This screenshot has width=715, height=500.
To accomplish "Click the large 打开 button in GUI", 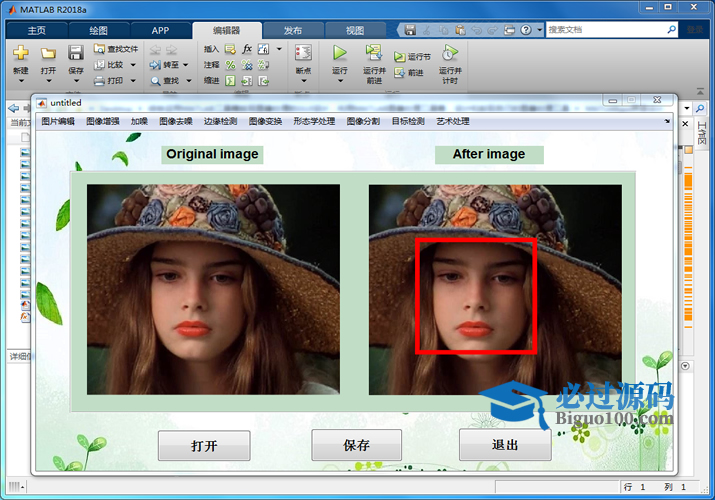I will tap(204, 446).
